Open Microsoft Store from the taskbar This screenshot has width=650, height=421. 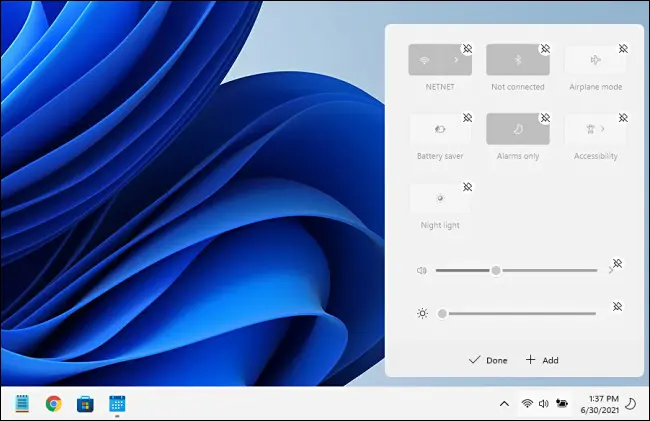[x=86, y=404]
